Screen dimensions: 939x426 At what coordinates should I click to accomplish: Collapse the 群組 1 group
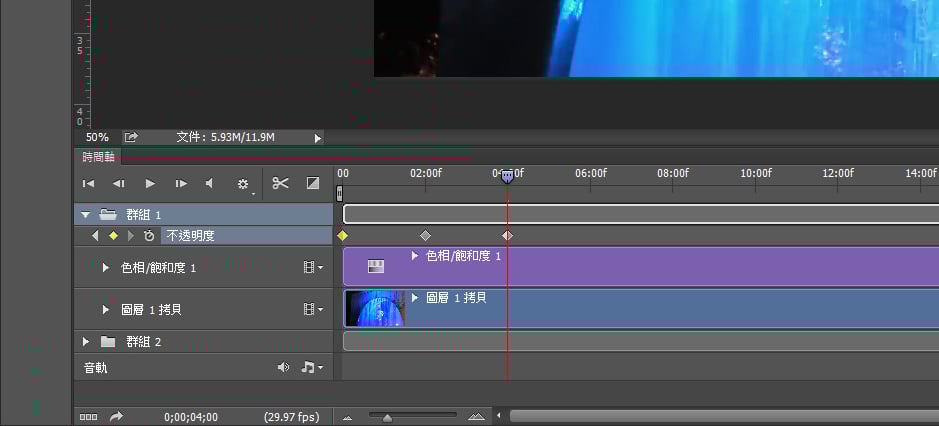coord(85,215)
